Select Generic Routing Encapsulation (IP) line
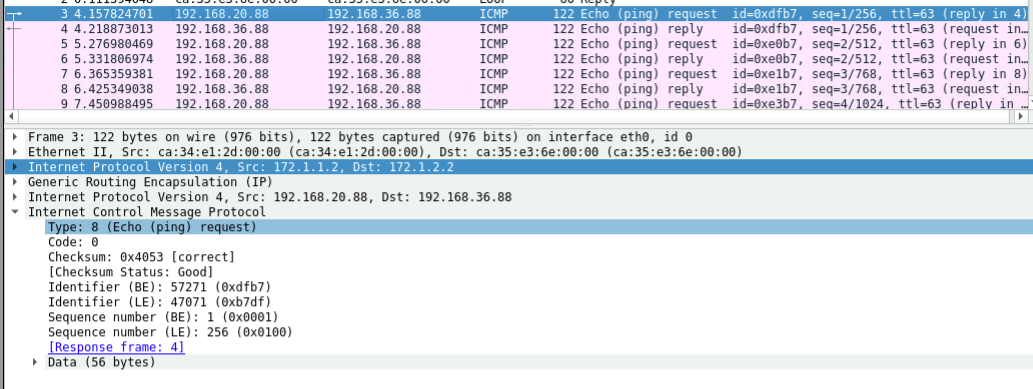Screen dimensions: 1033x389 [x=150, y=182]
